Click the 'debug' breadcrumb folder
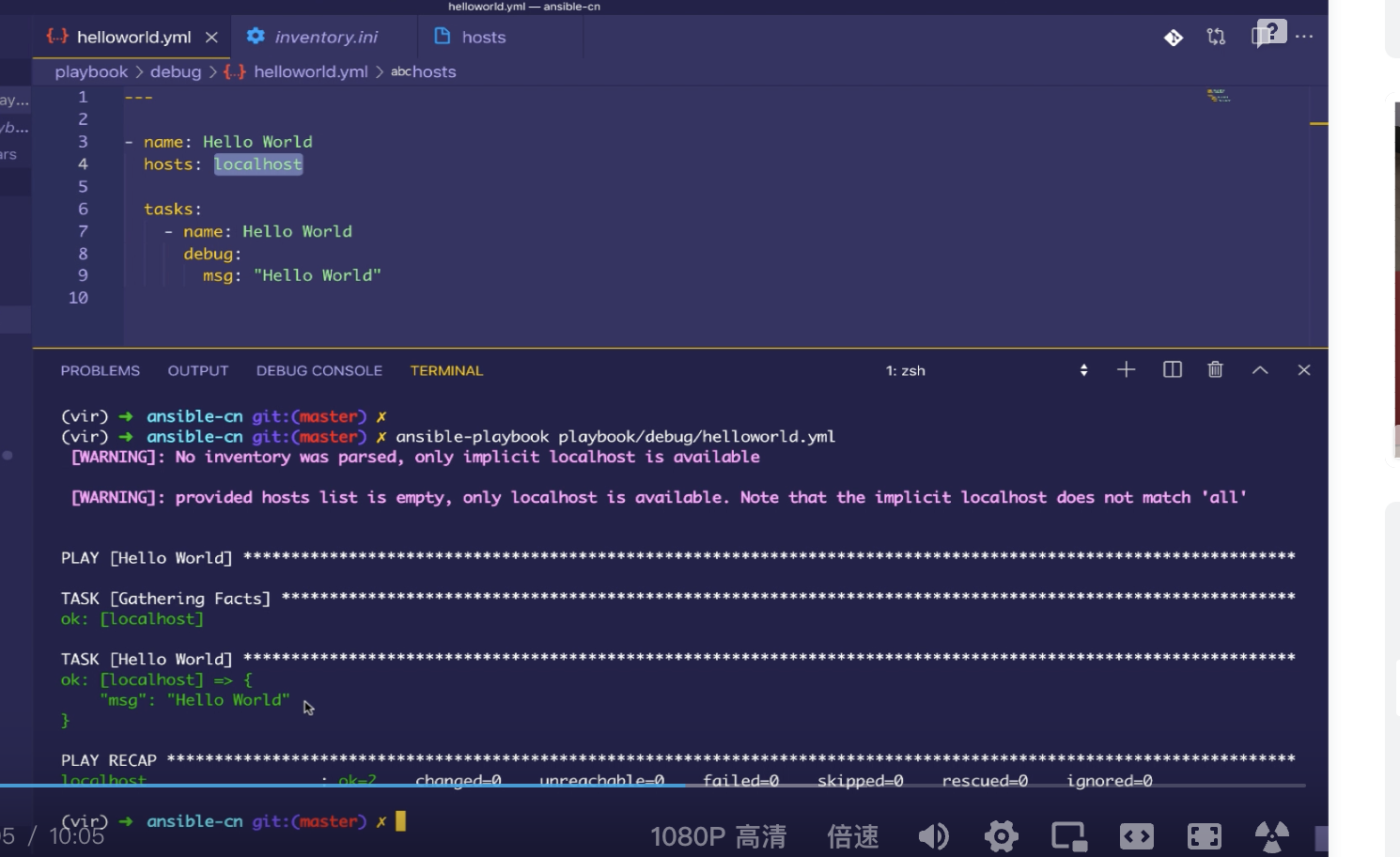Viewport: 1400px width, 857px height. [x=176, y=72]
